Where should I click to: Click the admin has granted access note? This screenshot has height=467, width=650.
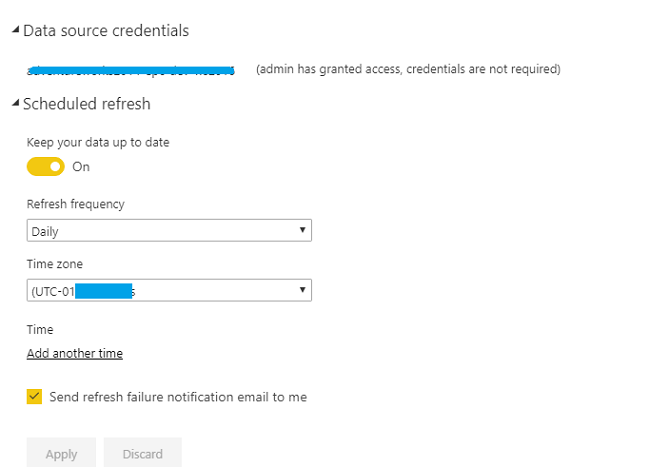(x=408, y=69)
